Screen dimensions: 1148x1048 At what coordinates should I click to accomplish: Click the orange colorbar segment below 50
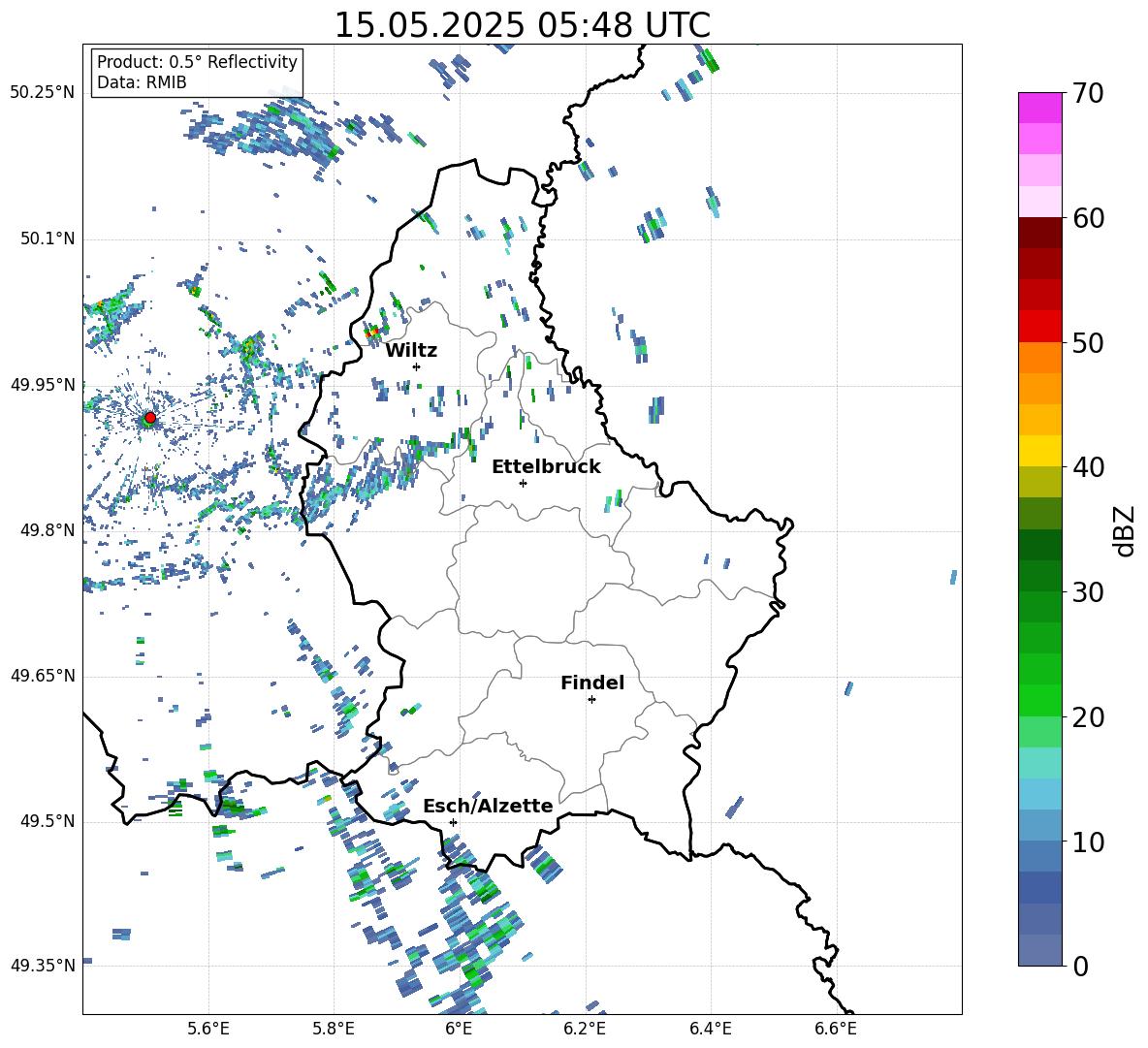point(1039,358)
